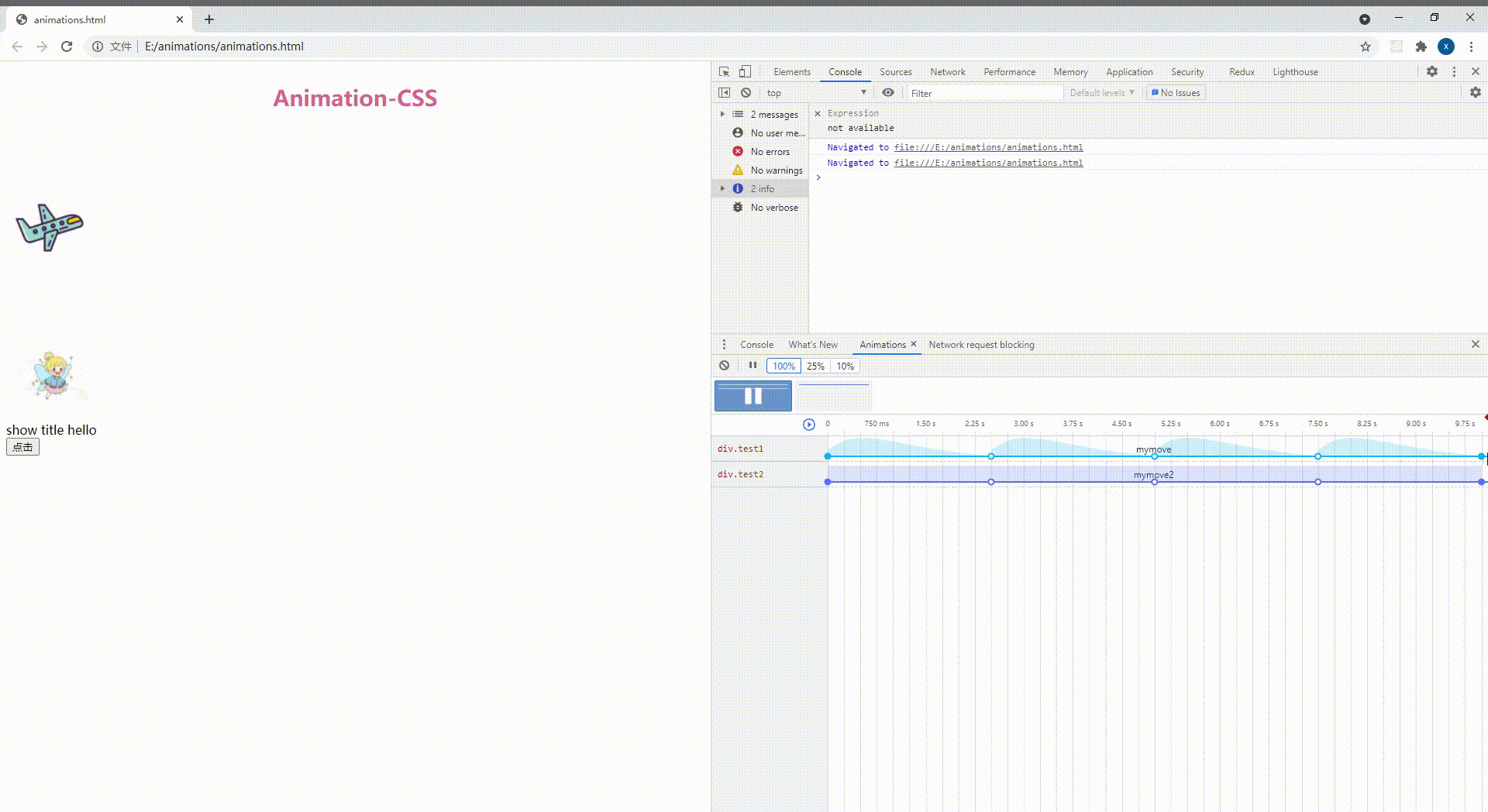Open a new browser tab
1488x812 pixels.
209,19
